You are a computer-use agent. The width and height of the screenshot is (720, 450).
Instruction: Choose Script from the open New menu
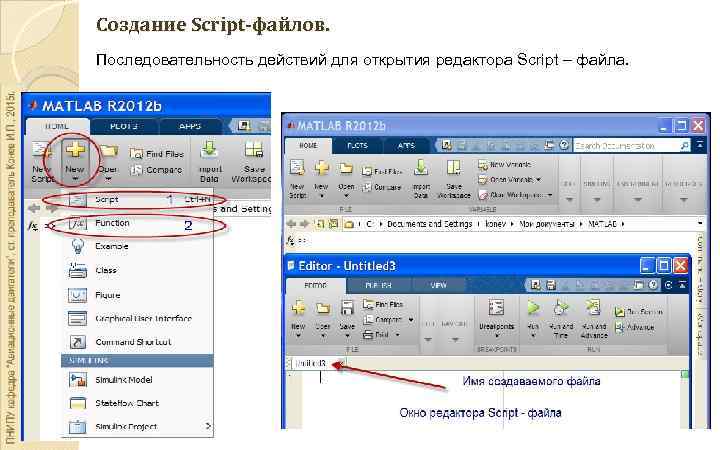(x=138, y=200)
